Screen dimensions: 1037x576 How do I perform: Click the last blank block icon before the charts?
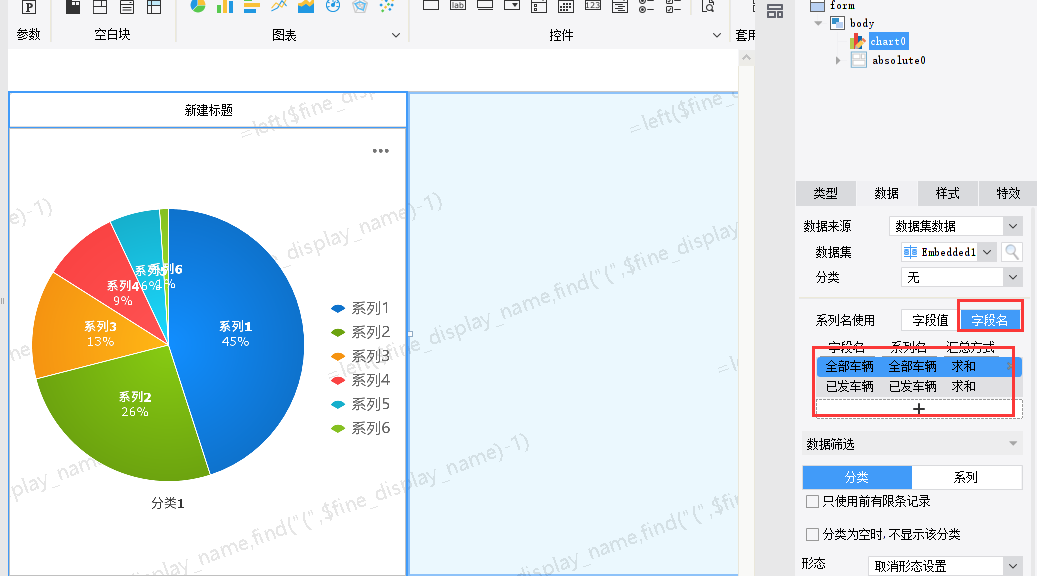click(x=154, y=7)
